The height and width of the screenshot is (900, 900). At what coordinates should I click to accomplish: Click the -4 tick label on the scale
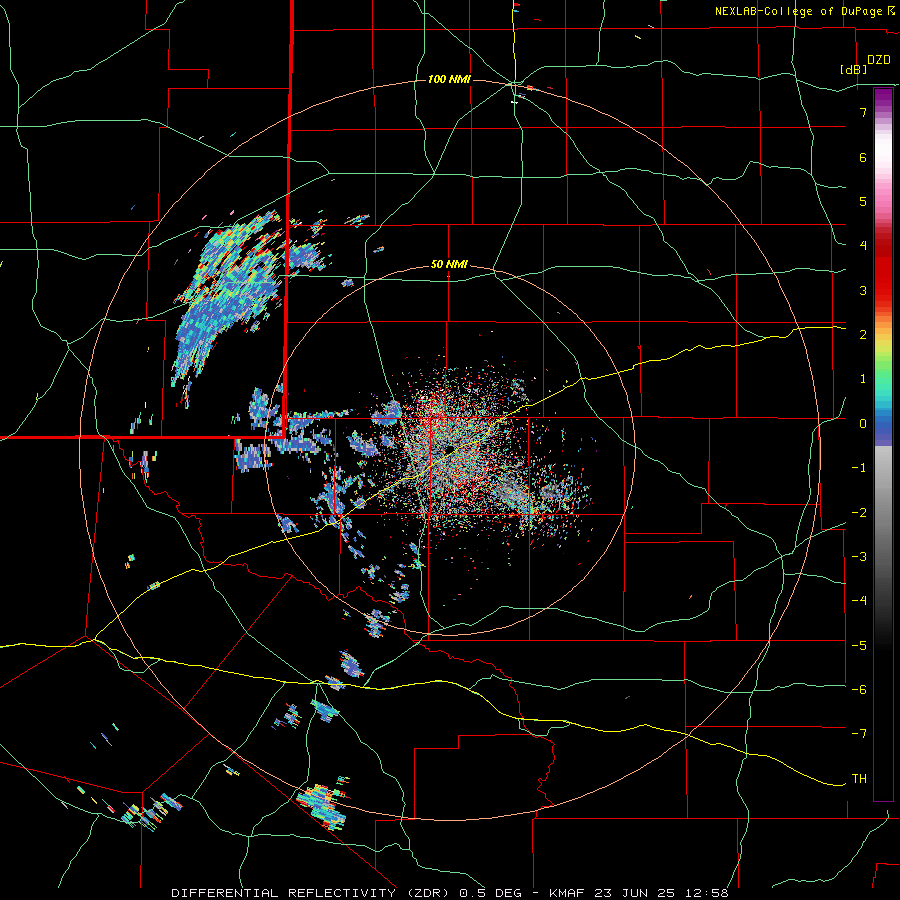pos(859,601)
